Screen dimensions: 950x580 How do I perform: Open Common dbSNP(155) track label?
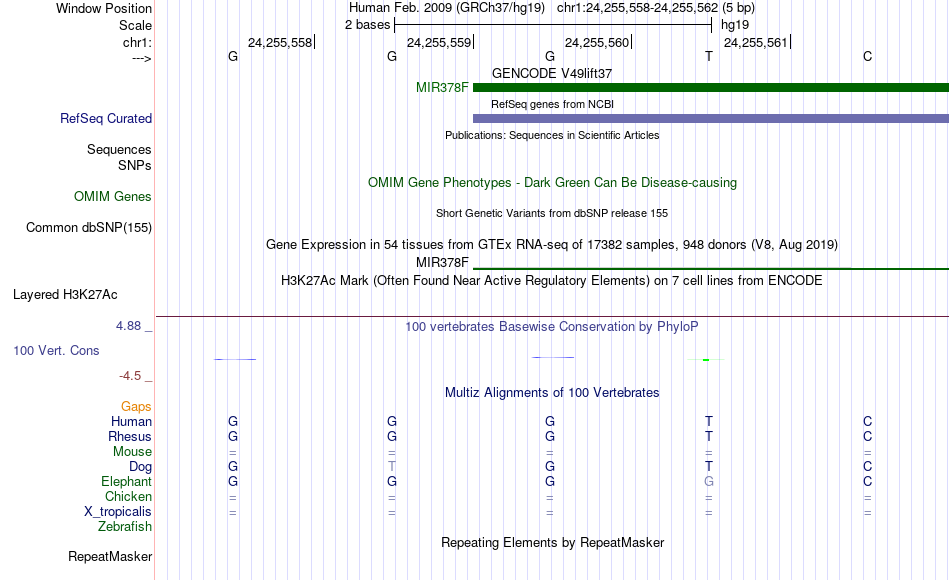point(89,227)
